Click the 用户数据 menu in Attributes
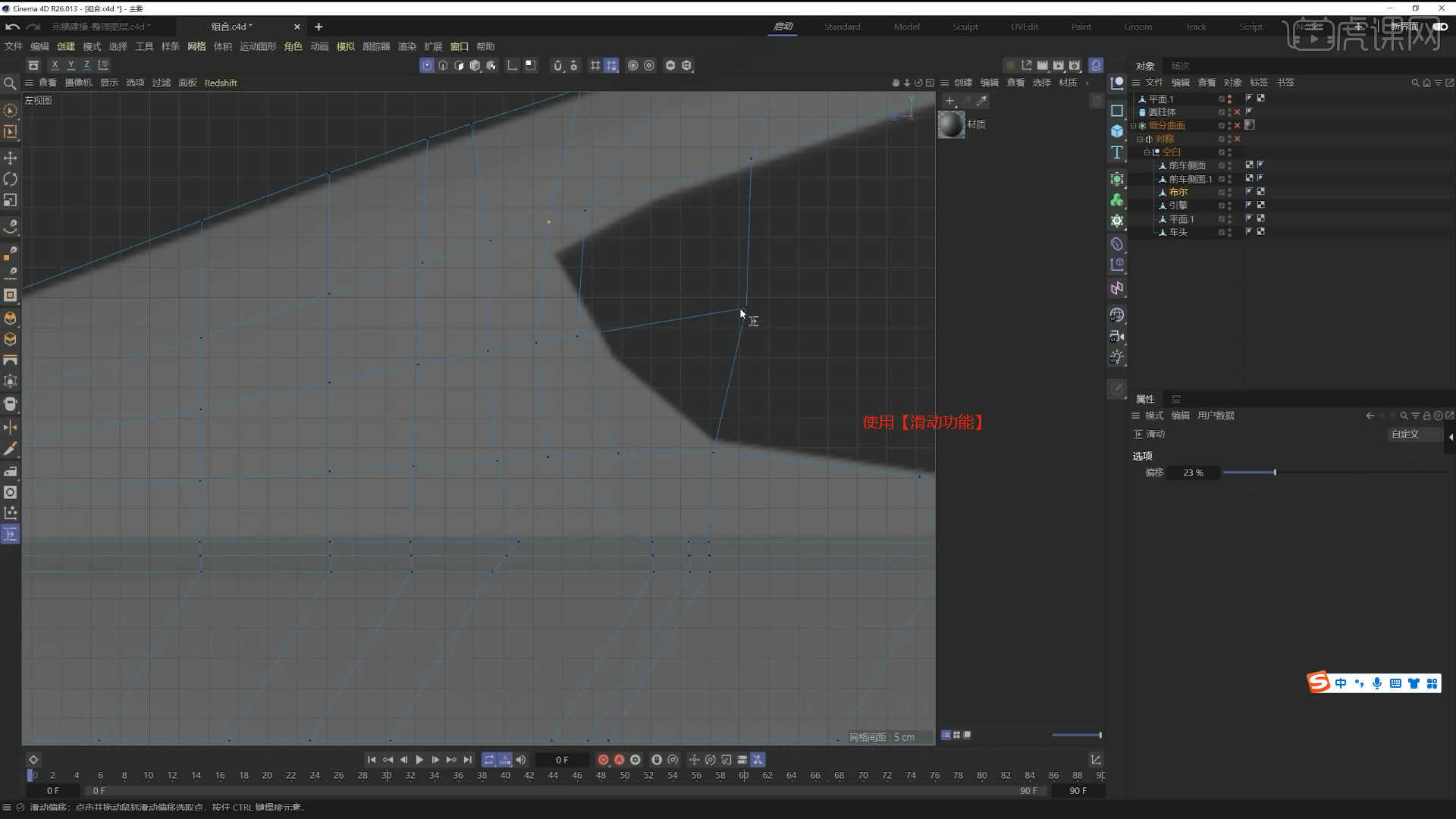This screenshot has height=819, width=1456. (1216, 416)
